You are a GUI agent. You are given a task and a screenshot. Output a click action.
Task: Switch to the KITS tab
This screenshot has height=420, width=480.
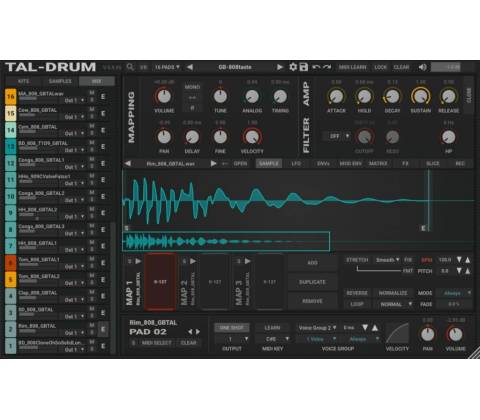point(23,81)
